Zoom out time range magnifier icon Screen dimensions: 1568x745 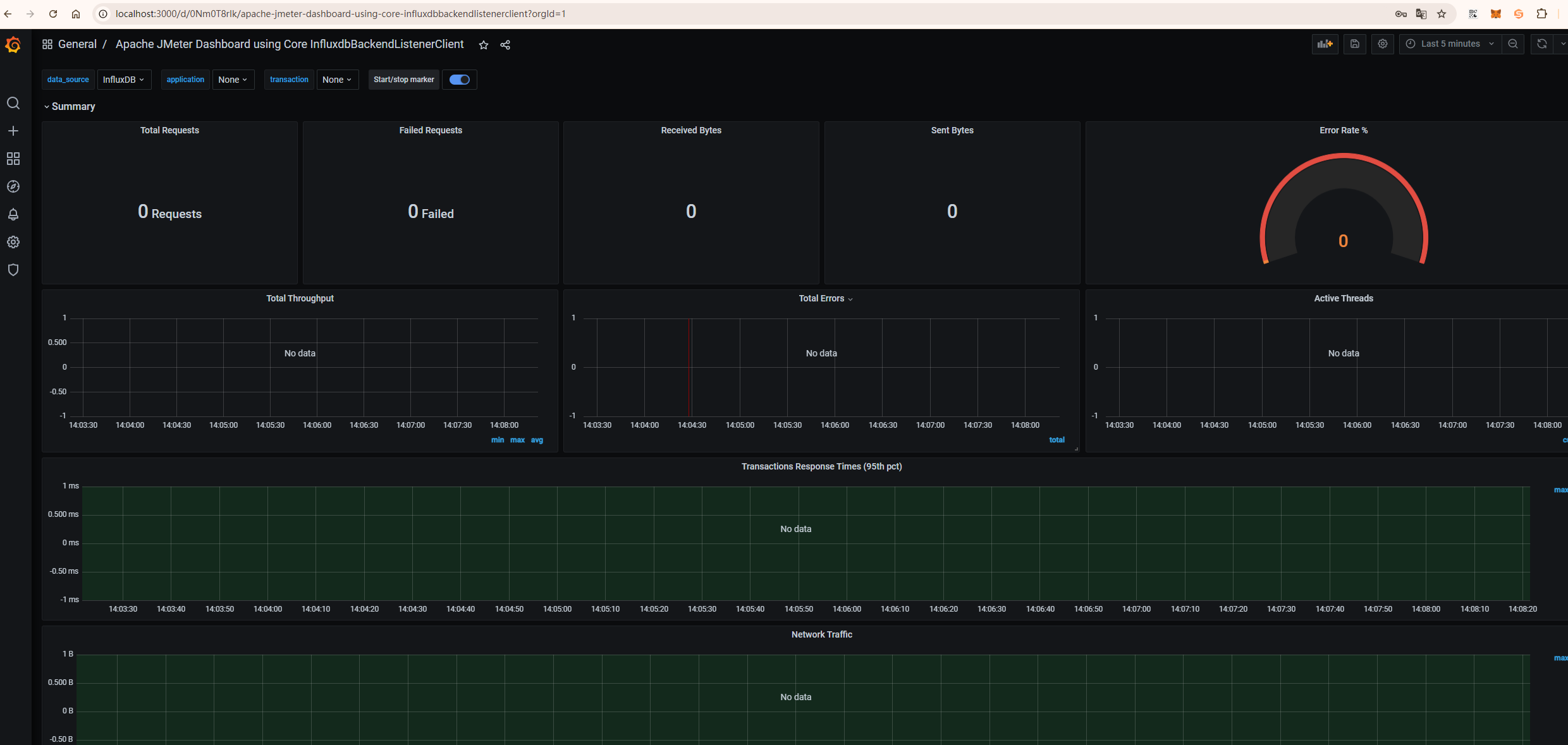[1513, 44]
